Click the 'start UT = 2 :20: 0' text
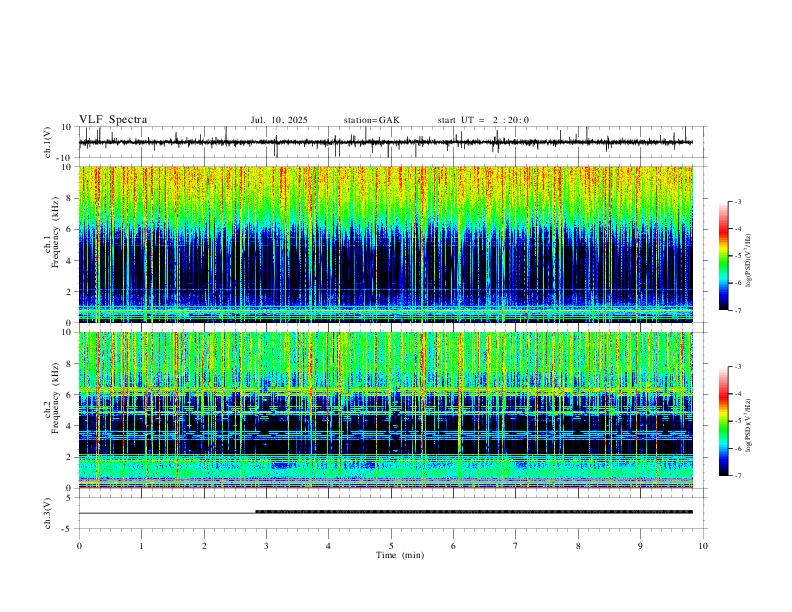Image resolution: width=792 pixels, height=612 pixels. (483, 120)
